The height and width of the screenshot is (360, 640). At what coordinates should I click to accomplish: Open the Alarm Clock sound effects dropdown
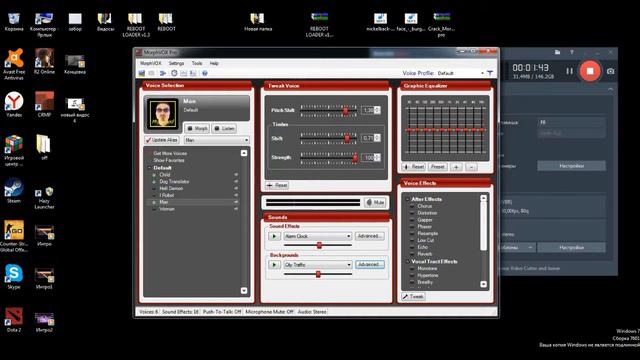(x=318, y=236)
